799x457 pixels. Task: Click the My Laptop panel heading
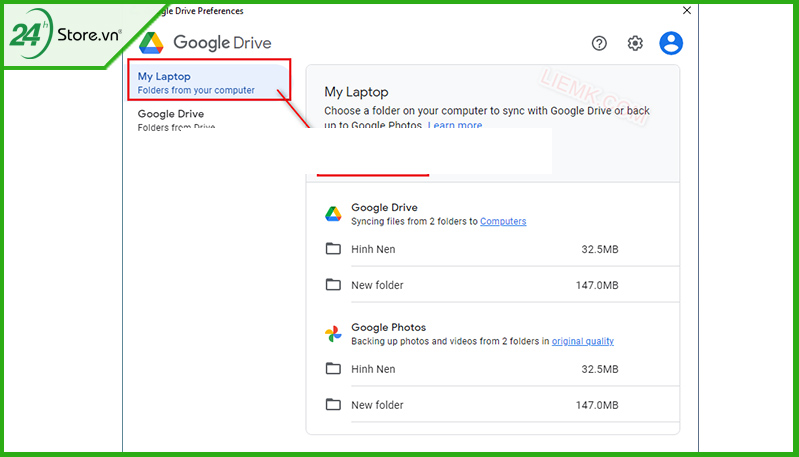pyautogui.click(x=356, y=92)
